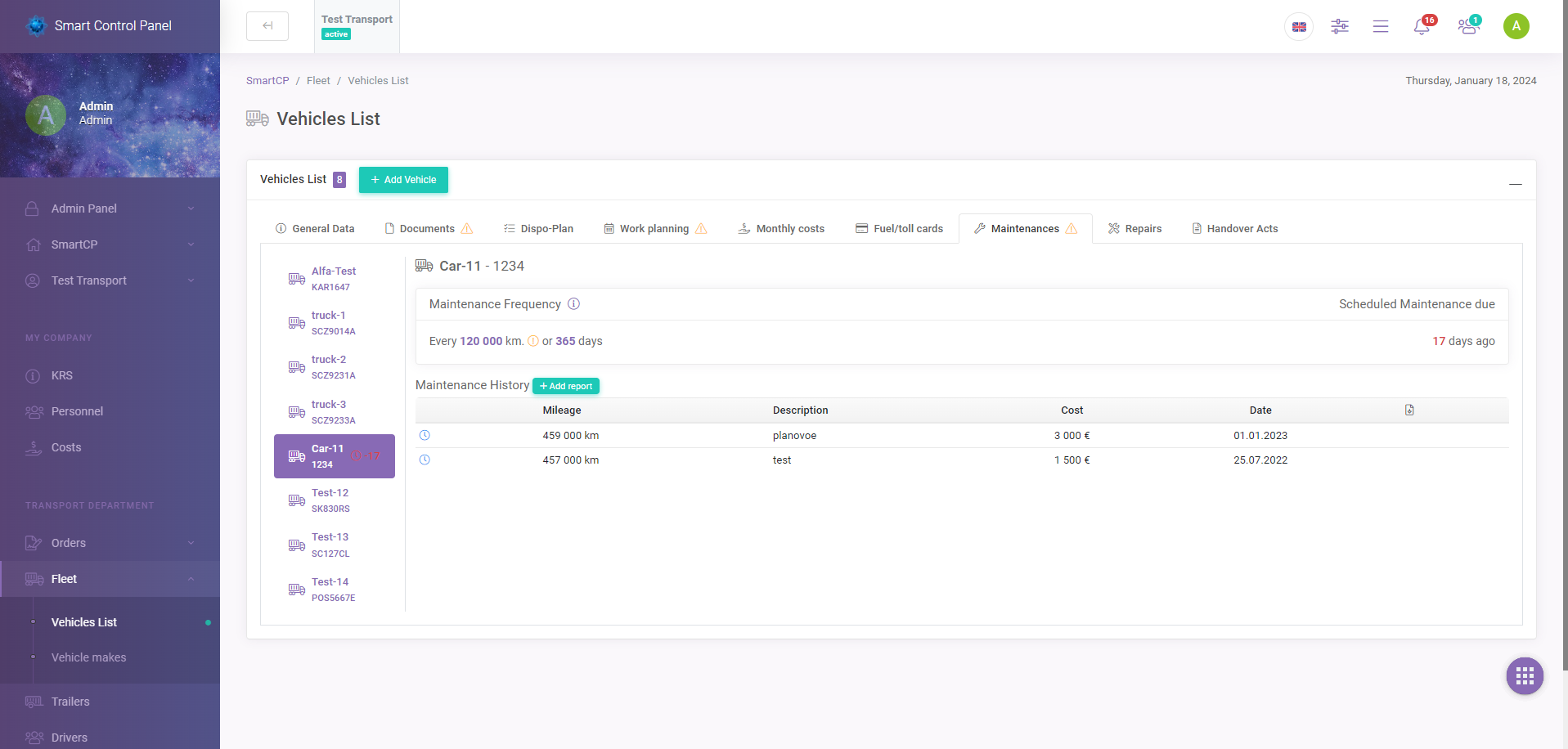This screenshot has height=749, width=1568.
Task: Open the notifications bell showing 16 alerts
Action: [x=1422, y=26]
